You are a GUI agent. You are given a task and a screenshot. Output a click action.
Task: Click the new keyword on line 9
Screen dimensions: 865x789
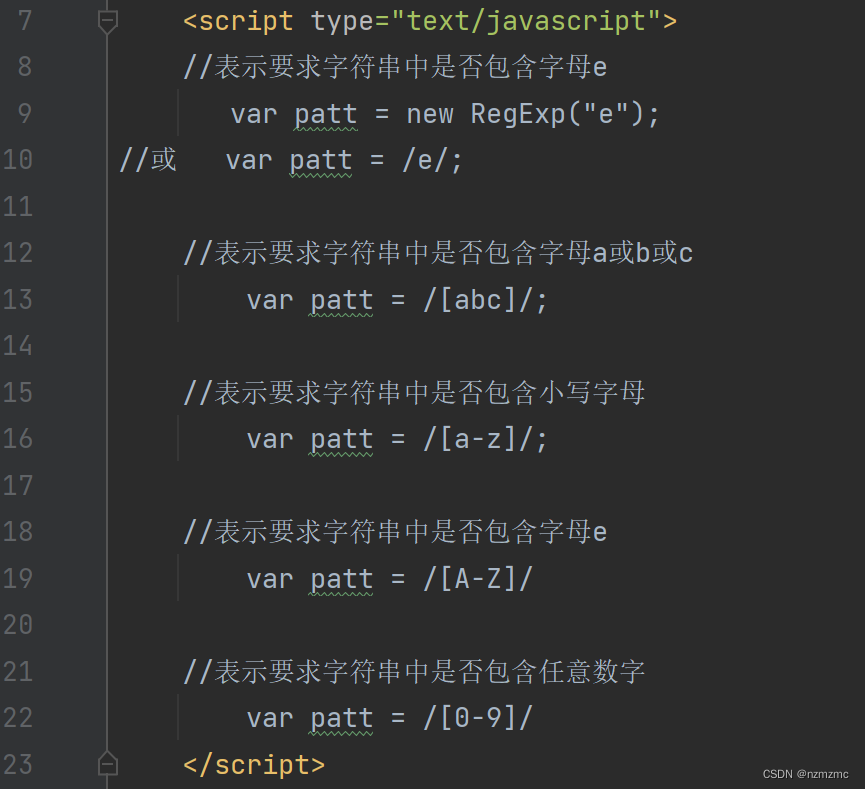click(430, 115)
